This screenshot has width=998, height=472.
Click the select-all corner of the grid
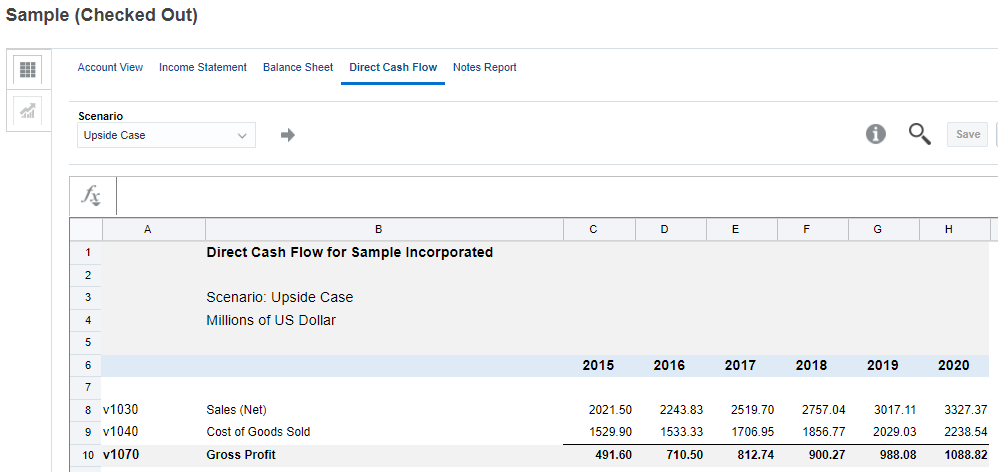point(86,230)
